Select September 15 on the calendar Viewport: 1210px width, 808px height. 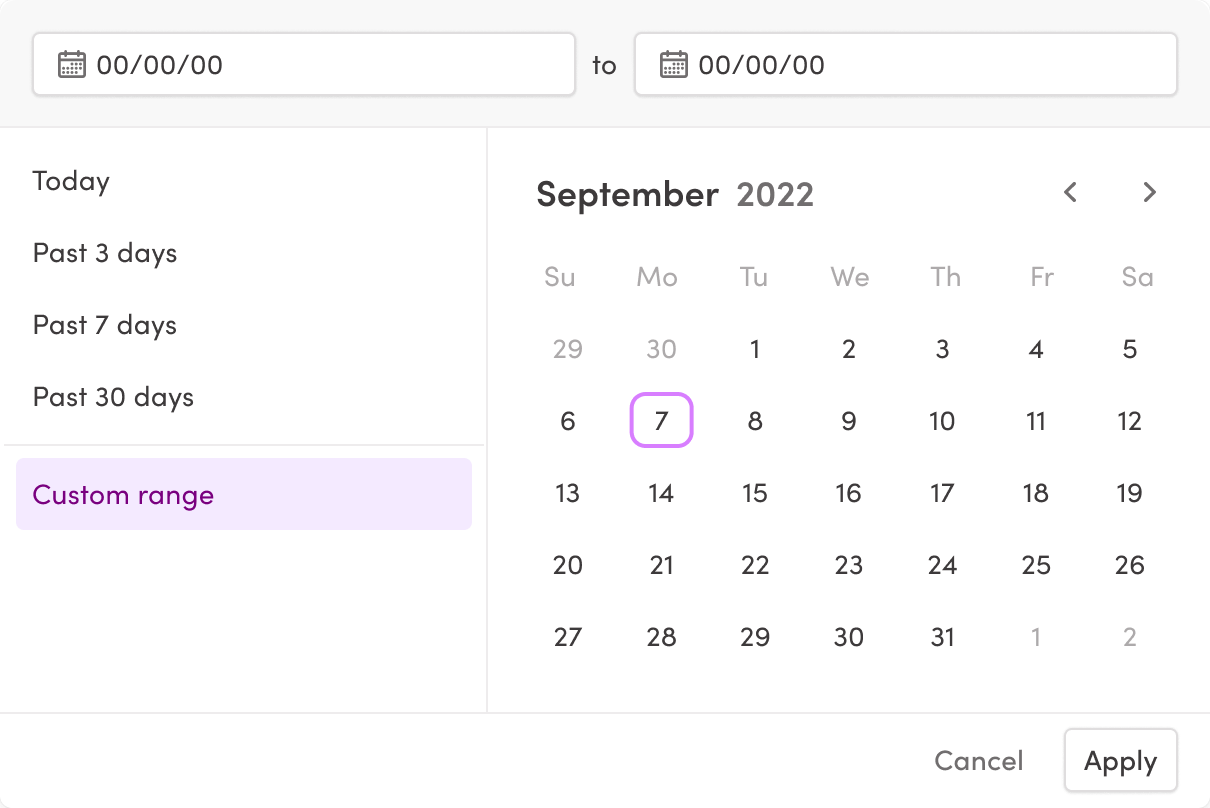(755, 493)
